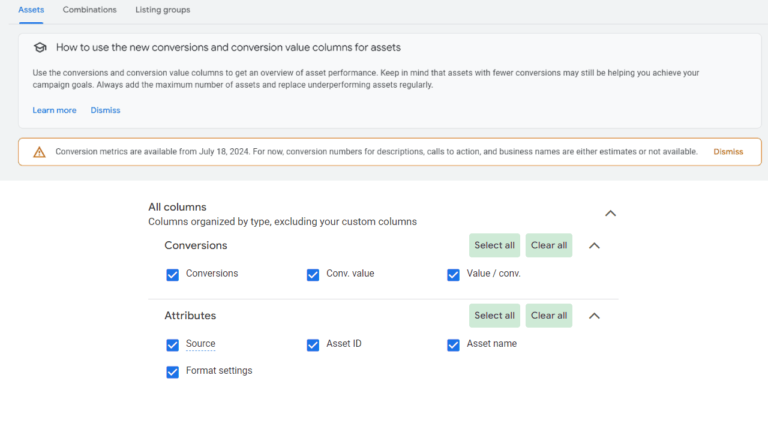The image size is (768, 432).
Task: Open the Combinations tab
Action: (x=90, y=10)
